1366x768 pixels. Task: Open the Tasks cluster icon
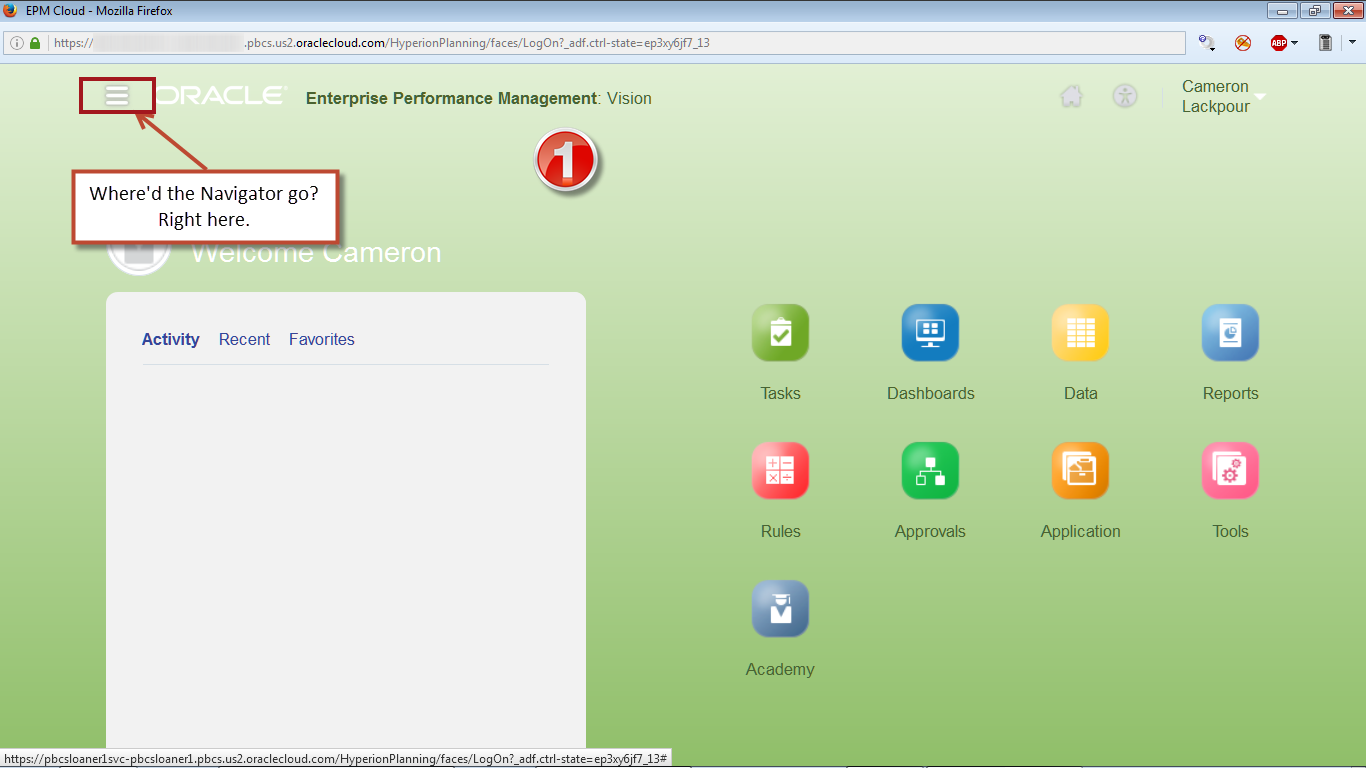click(x=780, y=333)
